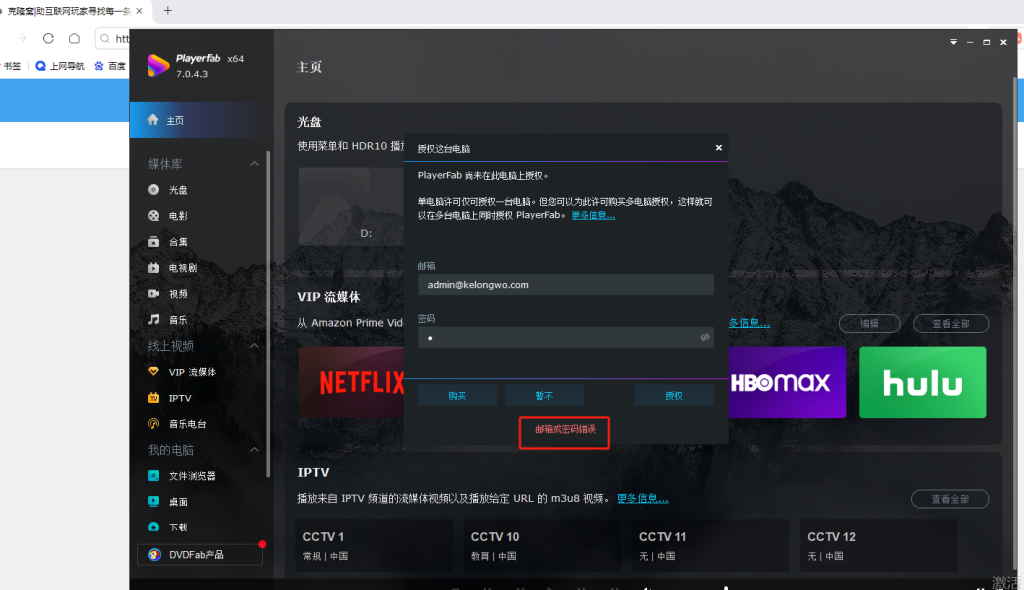Select the 音乐 music note icon
The image size is (1024, 590).
pos(153,320)
